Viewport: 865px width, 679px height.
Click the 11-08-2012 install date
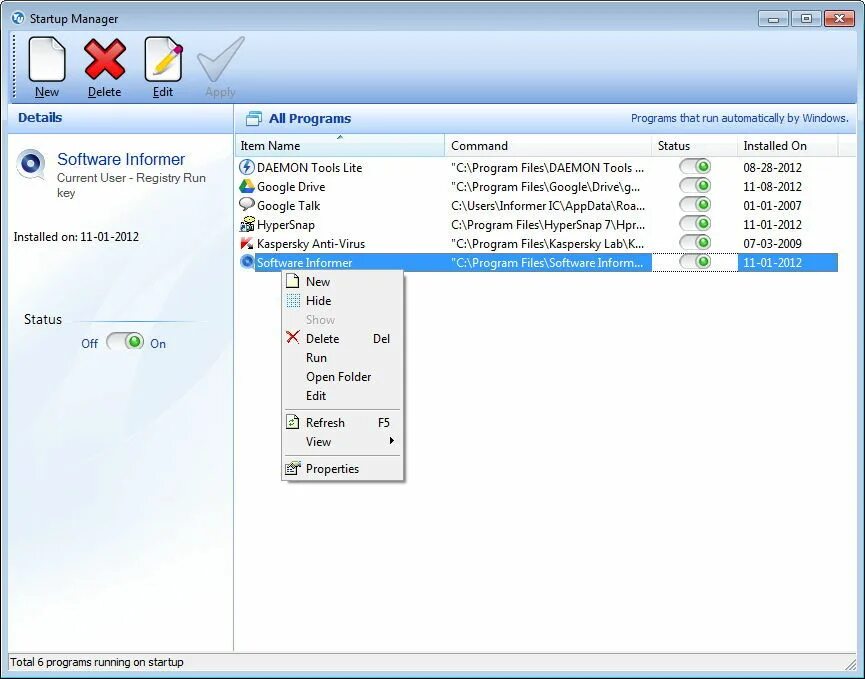pyautogui.click(x=772, y=186)
